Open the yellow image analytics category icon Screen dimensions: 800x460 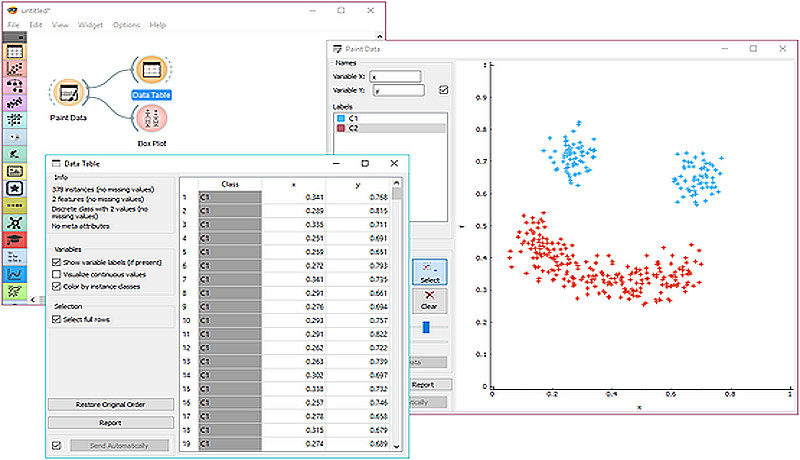pos(14,171)
